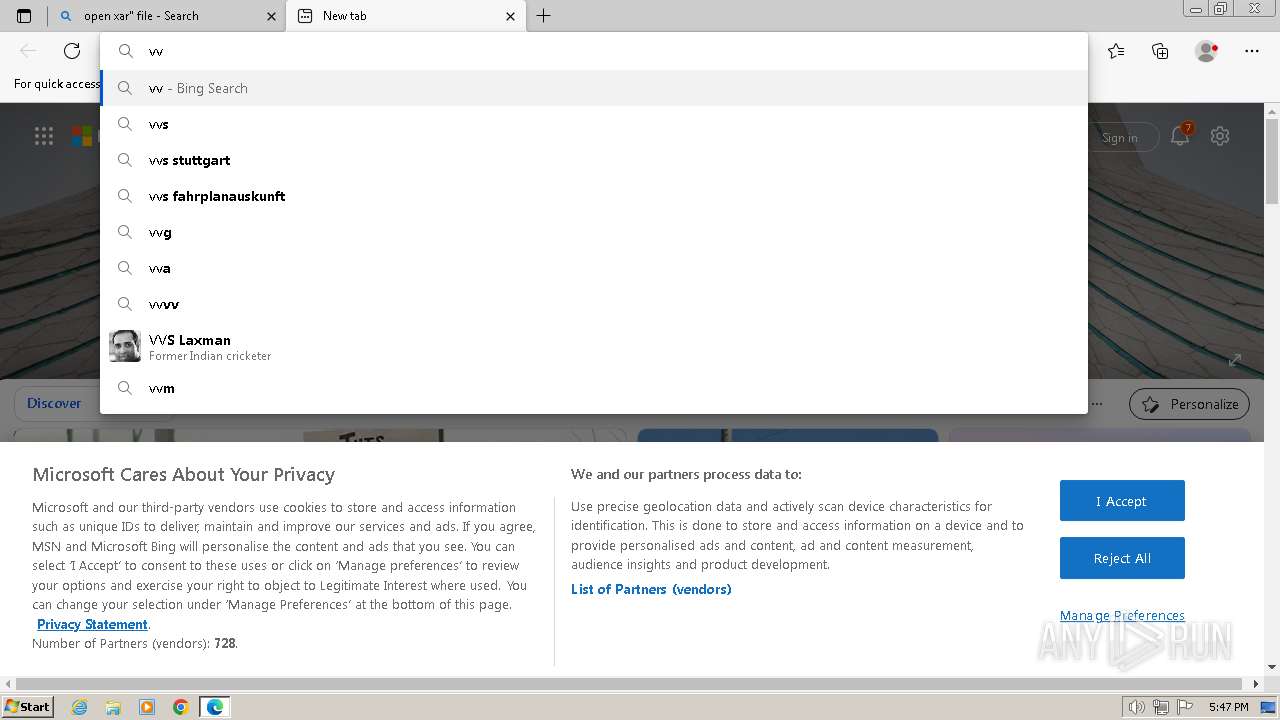Launch Internet Explorer from taskbar
The width and height of the screenshot is (1280, 720).
point(80,707)
